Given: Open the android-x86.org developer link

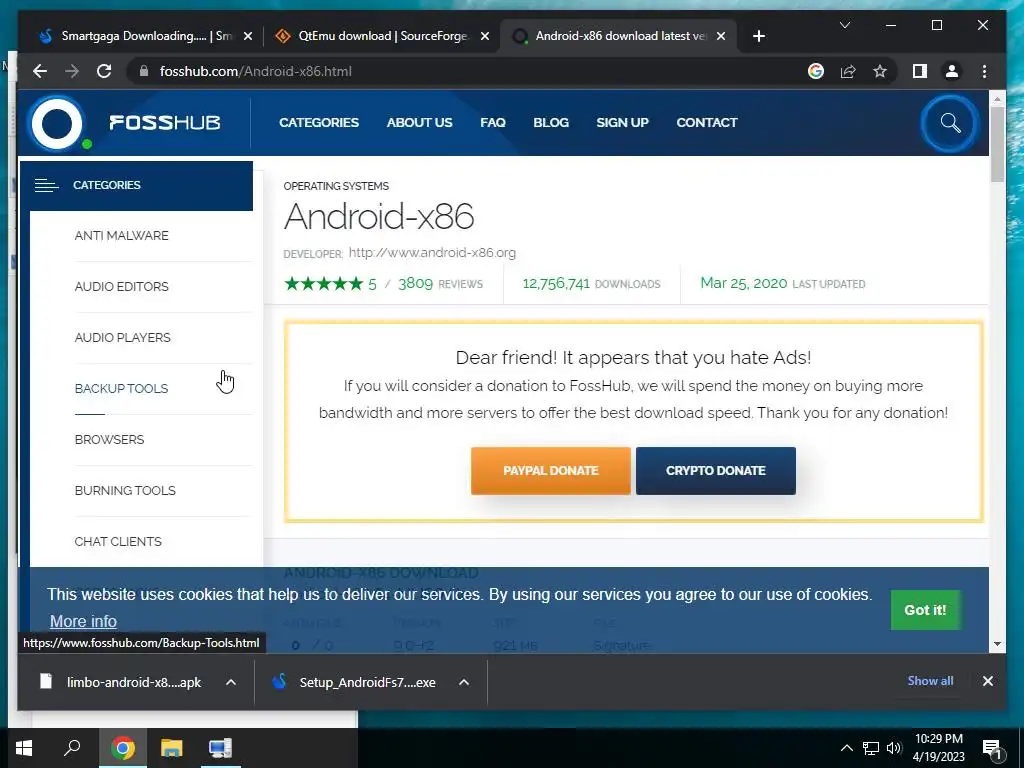Looking at the screenshot, I should click(432, 253).
